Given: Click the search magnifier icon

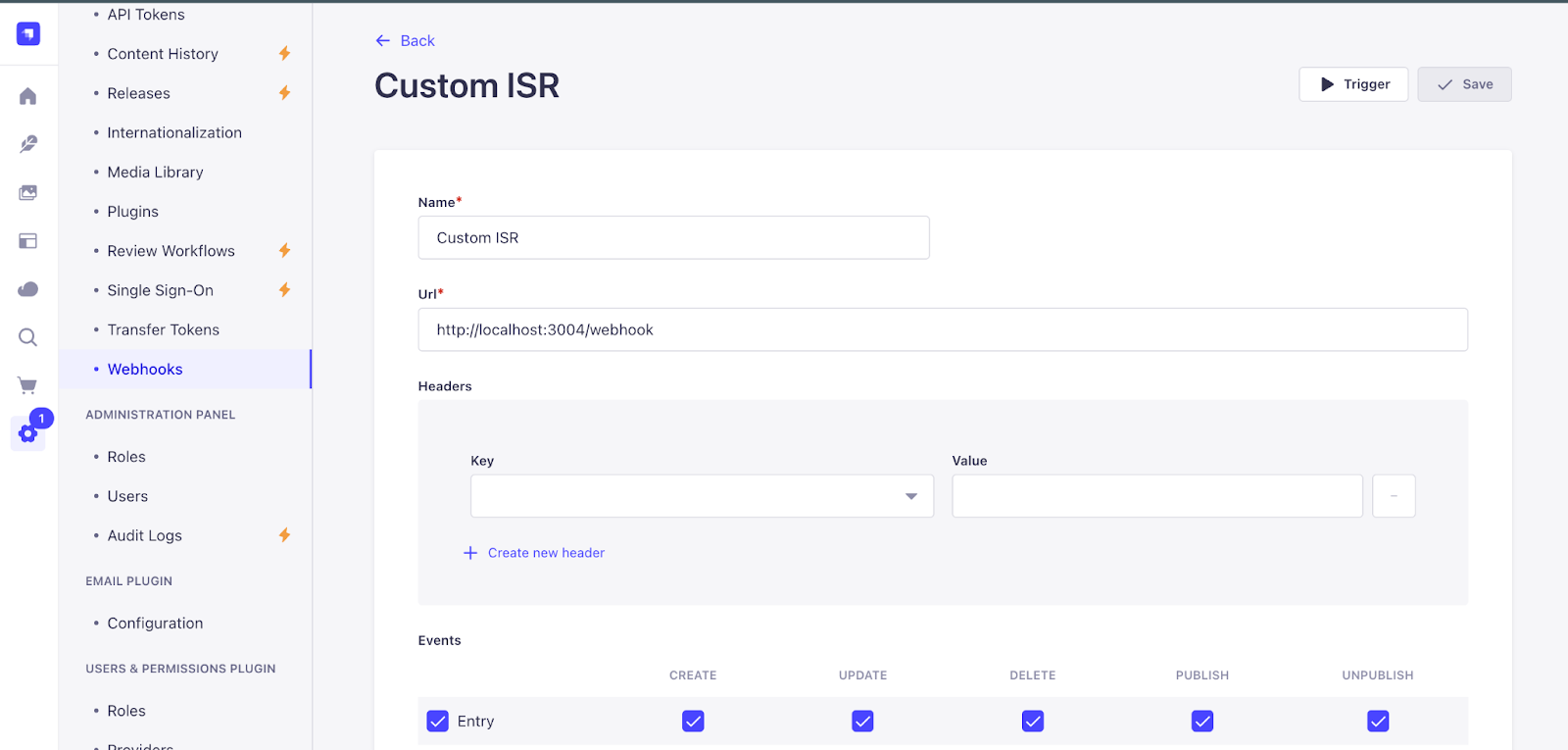Looking at the screenshot, I should click(x=28, y=337).
